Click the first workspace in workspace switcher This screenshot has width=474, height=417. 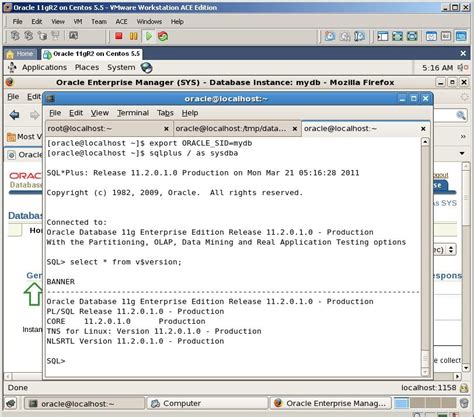tap(401, 403)
